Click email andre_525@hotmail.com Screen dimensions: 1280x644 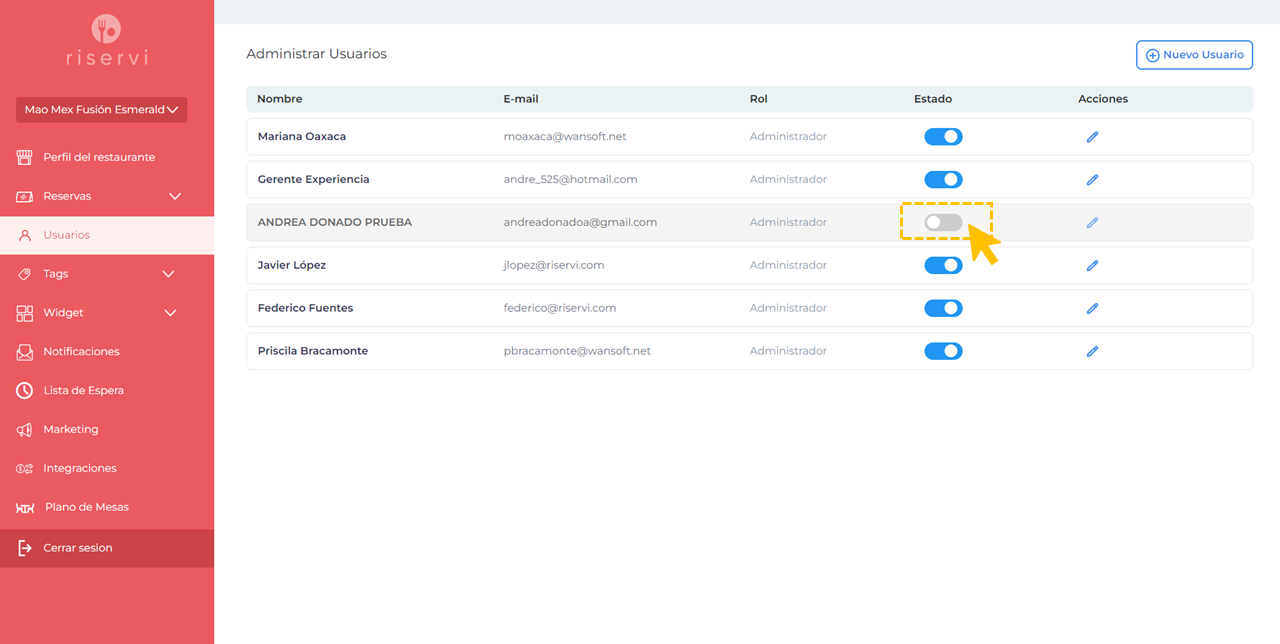click(571, 180)
